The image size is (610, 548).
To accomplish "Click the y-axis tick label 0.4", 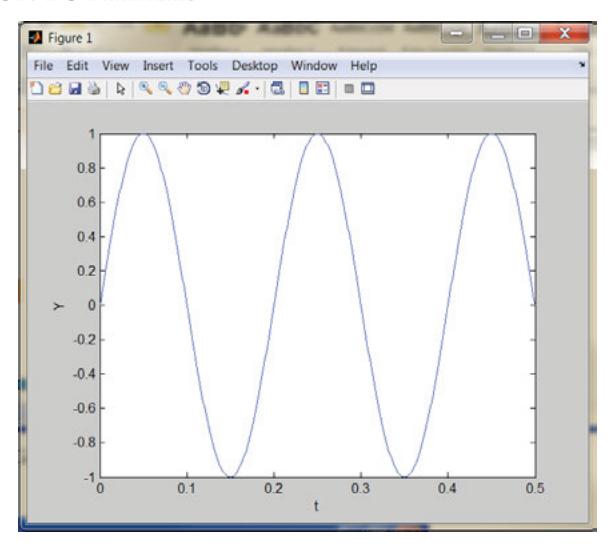I will [x=86, y=237].
